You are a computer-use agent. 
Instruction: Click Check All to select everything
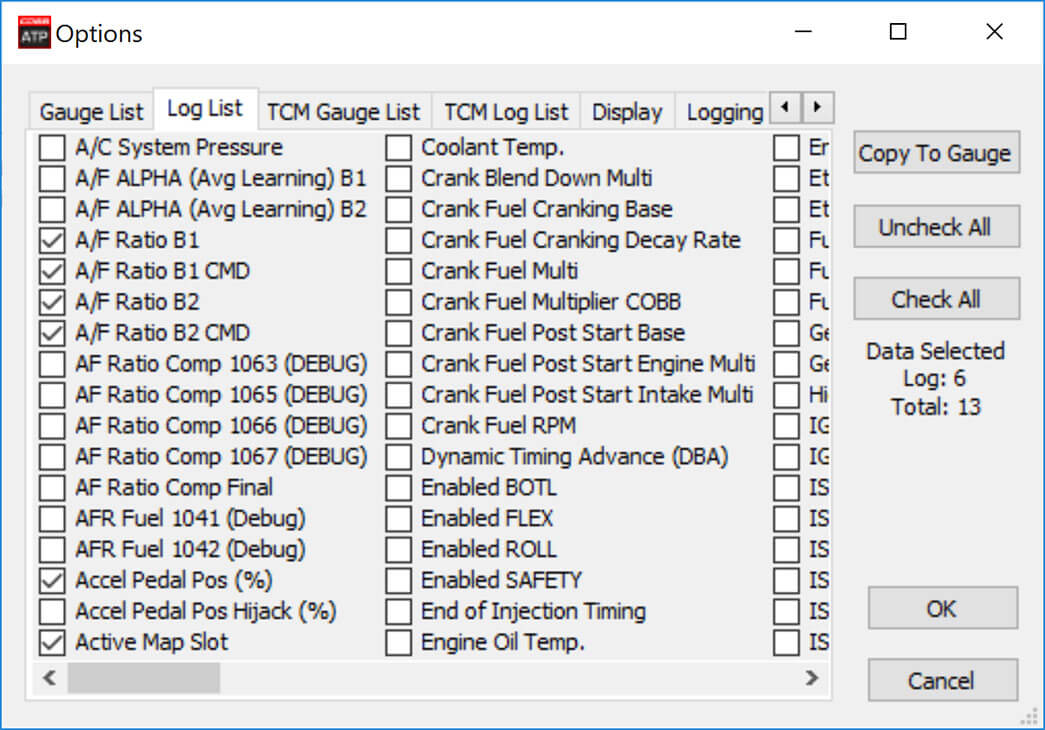pyautogui.click(x=936, y=298)
